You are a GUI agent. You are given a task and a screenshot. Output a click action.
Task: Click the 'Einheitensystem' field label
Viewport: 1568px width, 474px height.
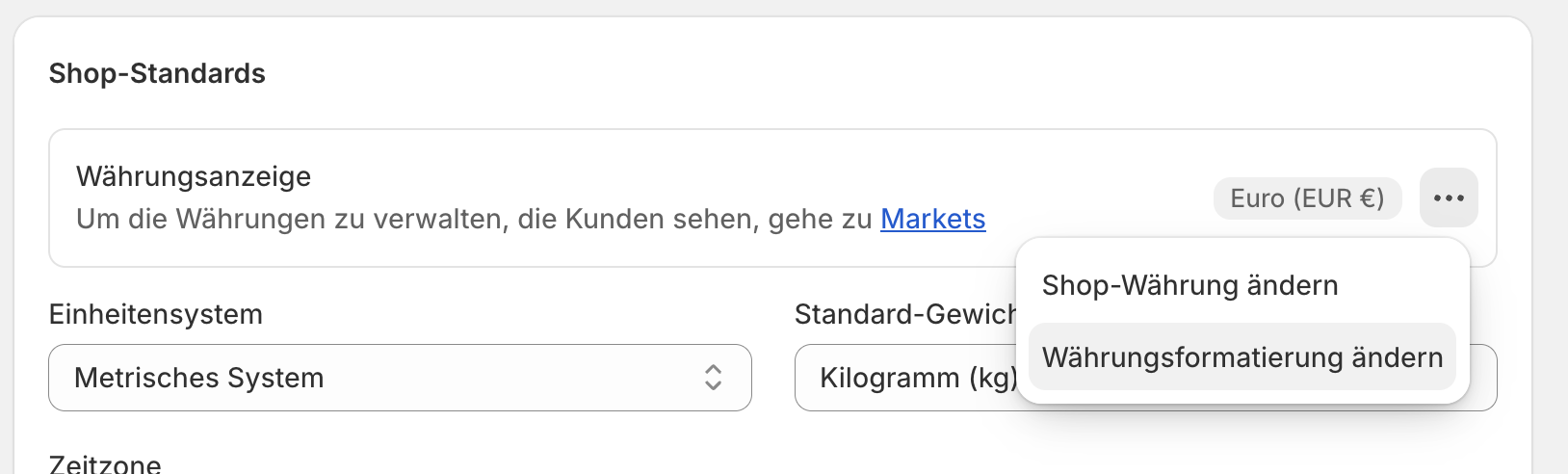pos(155,314)
